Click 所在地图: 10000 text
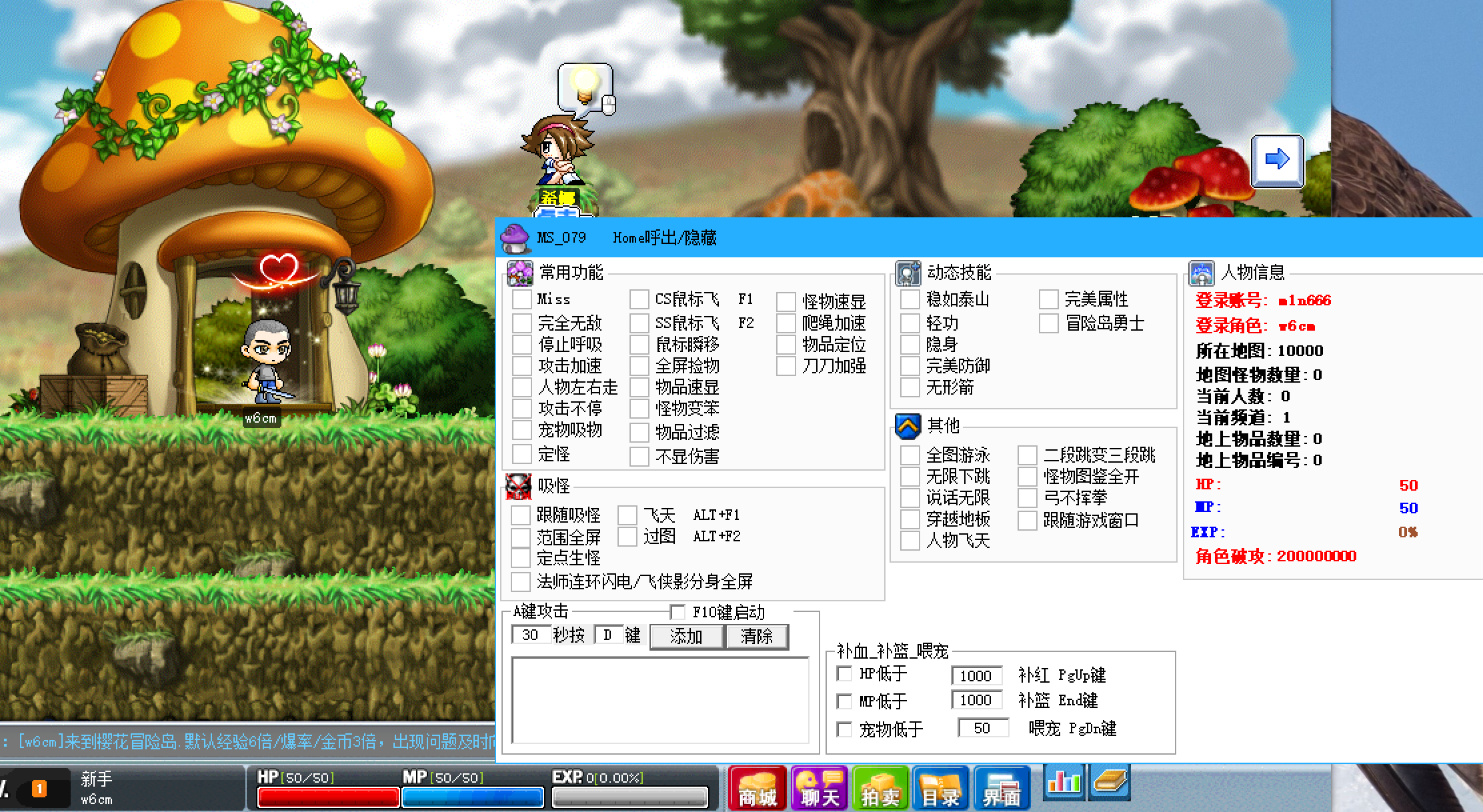The width and height of the screenshot is (1483, 812). [x=1260, y=351]
